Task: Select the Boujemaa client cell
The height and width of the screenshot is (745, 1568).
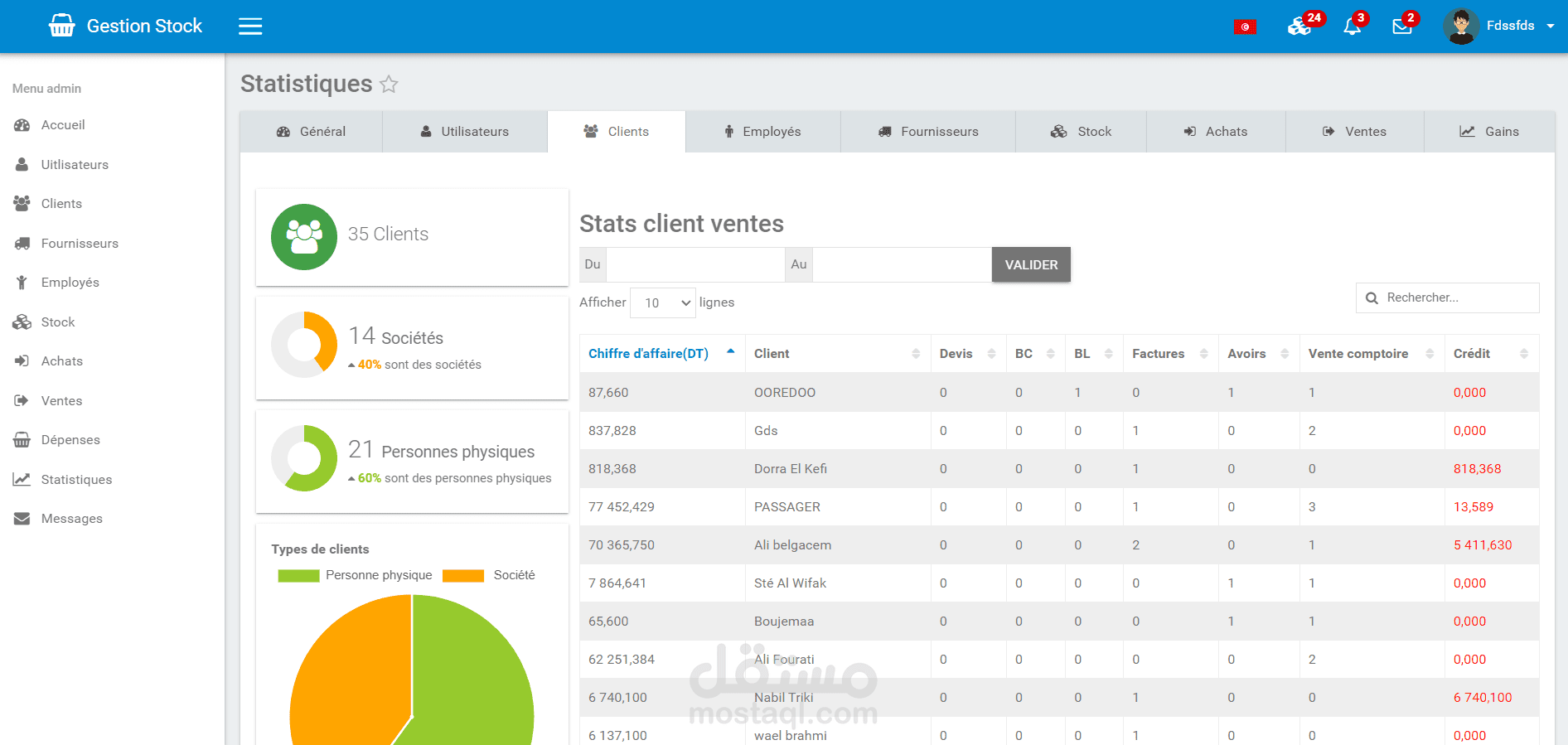Action: click(838, 622)
